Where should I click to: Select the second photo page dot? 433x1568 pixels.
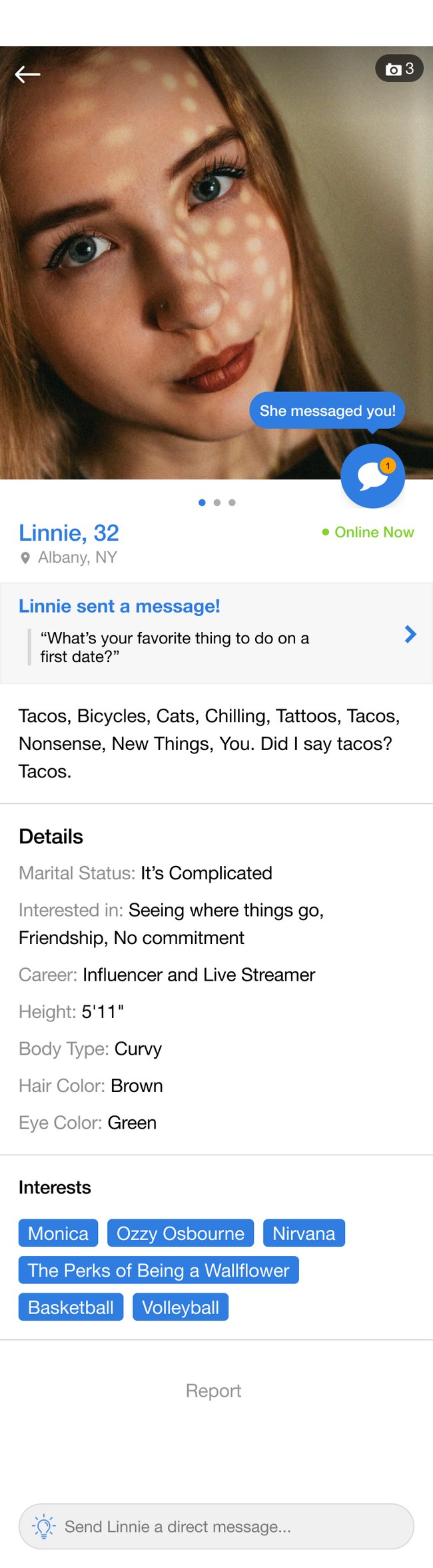[x=217, y=503]
